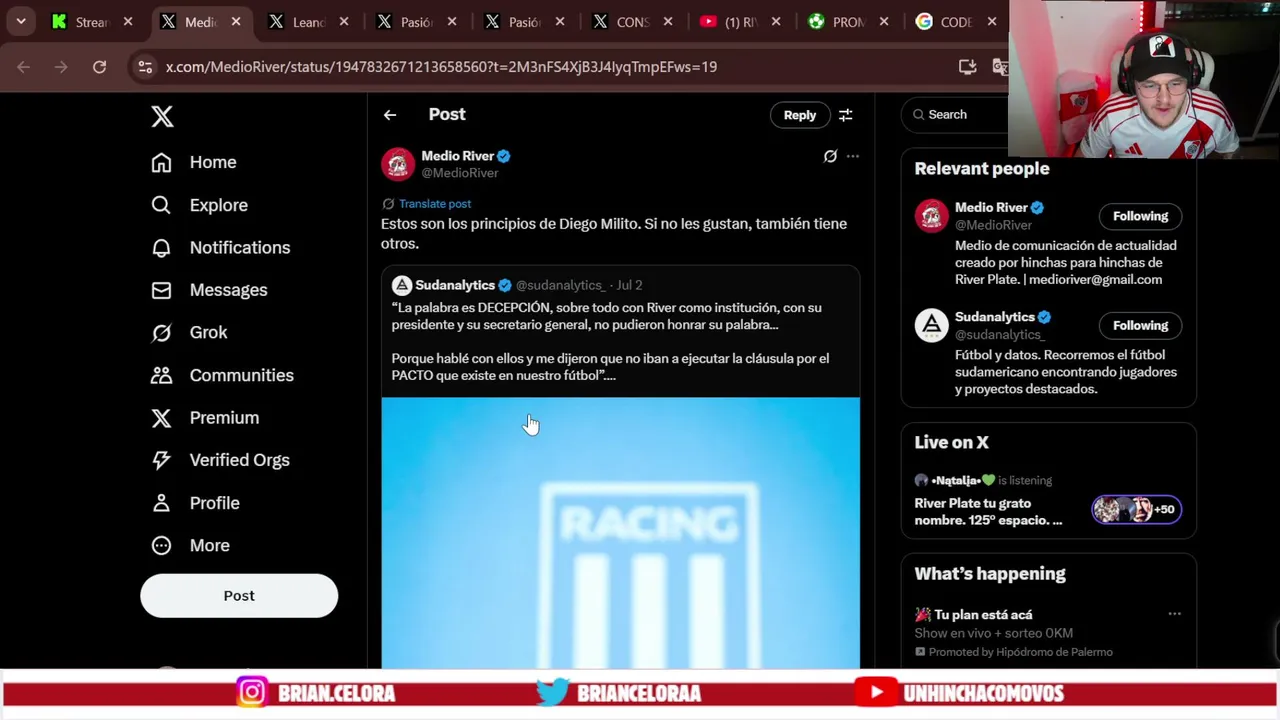The image size is (1280, 720).
Task: Click the magnifier icon next to Explore
Action: coord(161,205)
